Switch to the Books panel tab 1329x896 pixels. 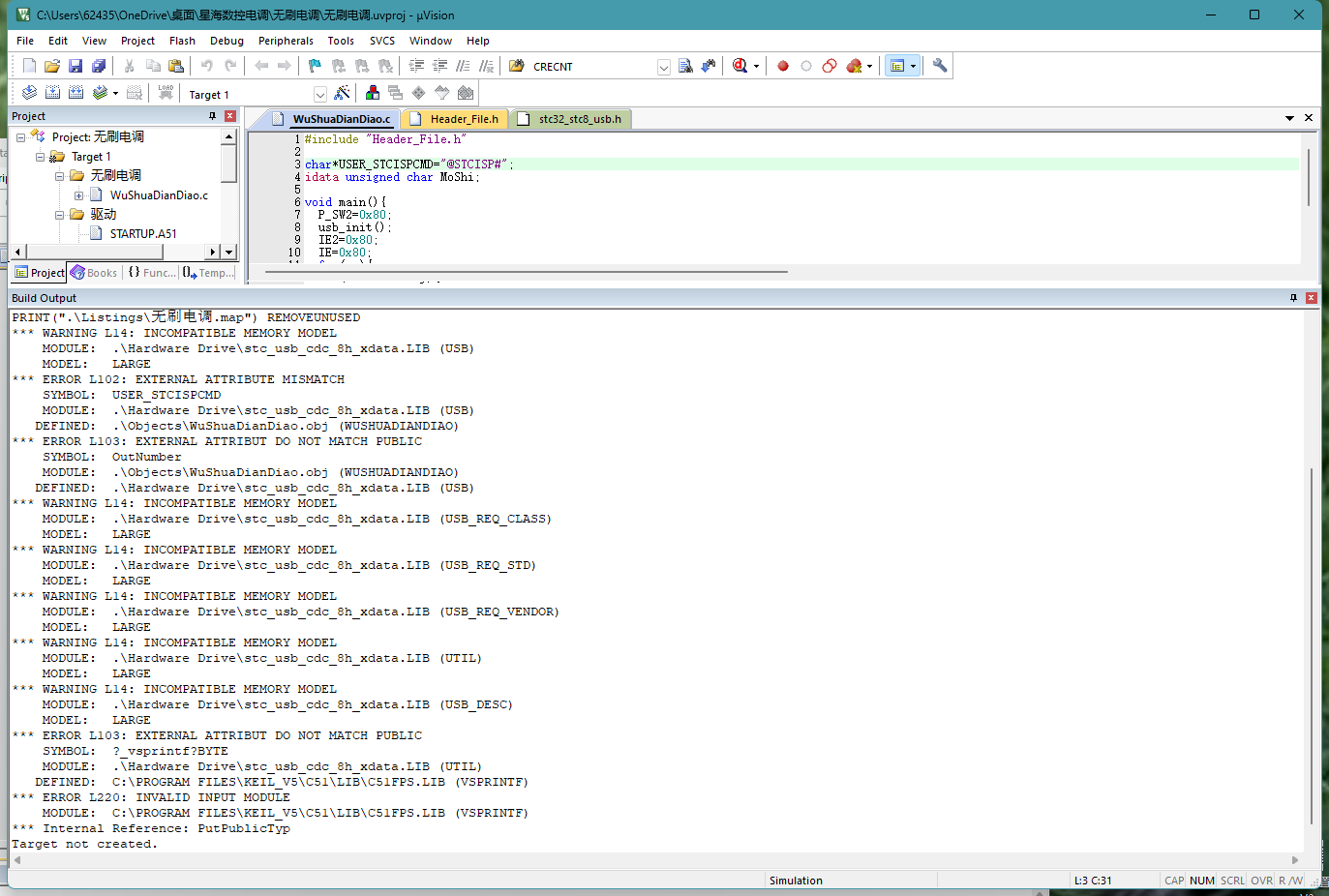(94, 273)
